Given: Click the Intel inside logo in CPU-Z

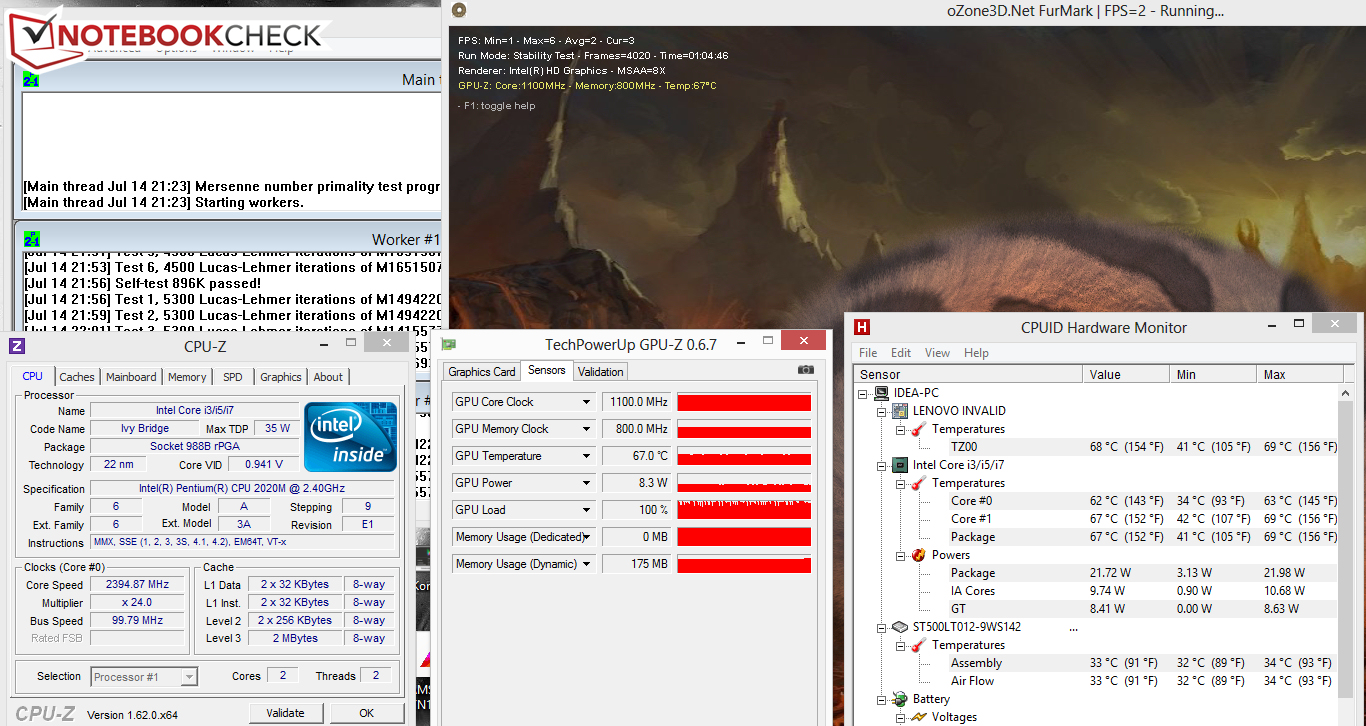Looking at the screenshot, I should click(350, 437).
